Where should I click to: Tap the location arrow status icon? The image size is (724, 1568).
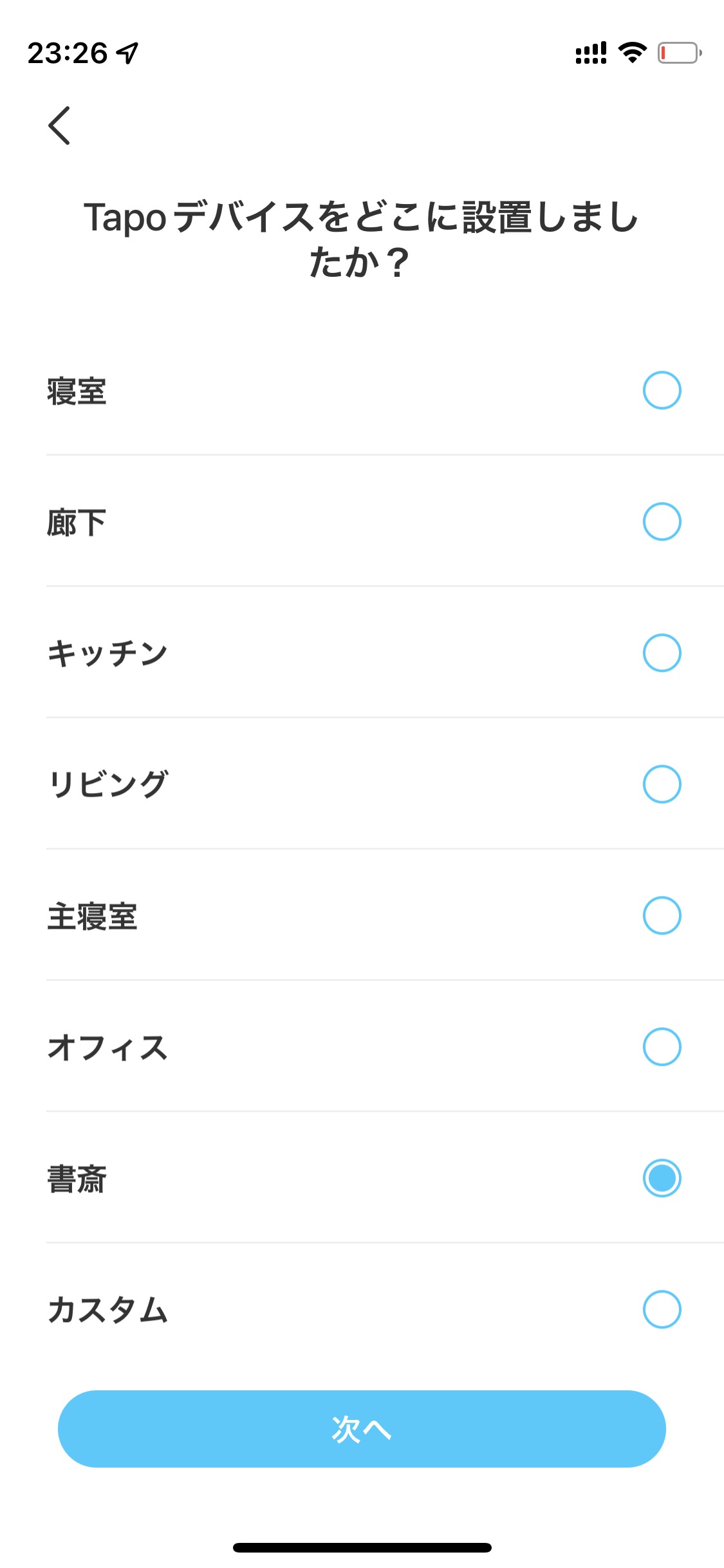pyautogui.click(x=128, y=53)
